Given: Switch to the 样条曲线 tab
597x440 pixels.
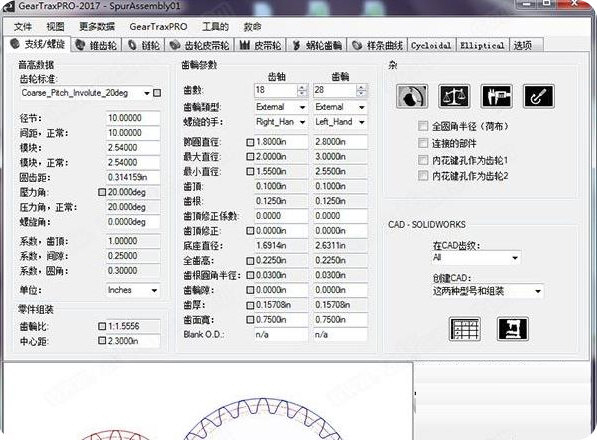Looking at the screenshot, I should coord(377,46).
